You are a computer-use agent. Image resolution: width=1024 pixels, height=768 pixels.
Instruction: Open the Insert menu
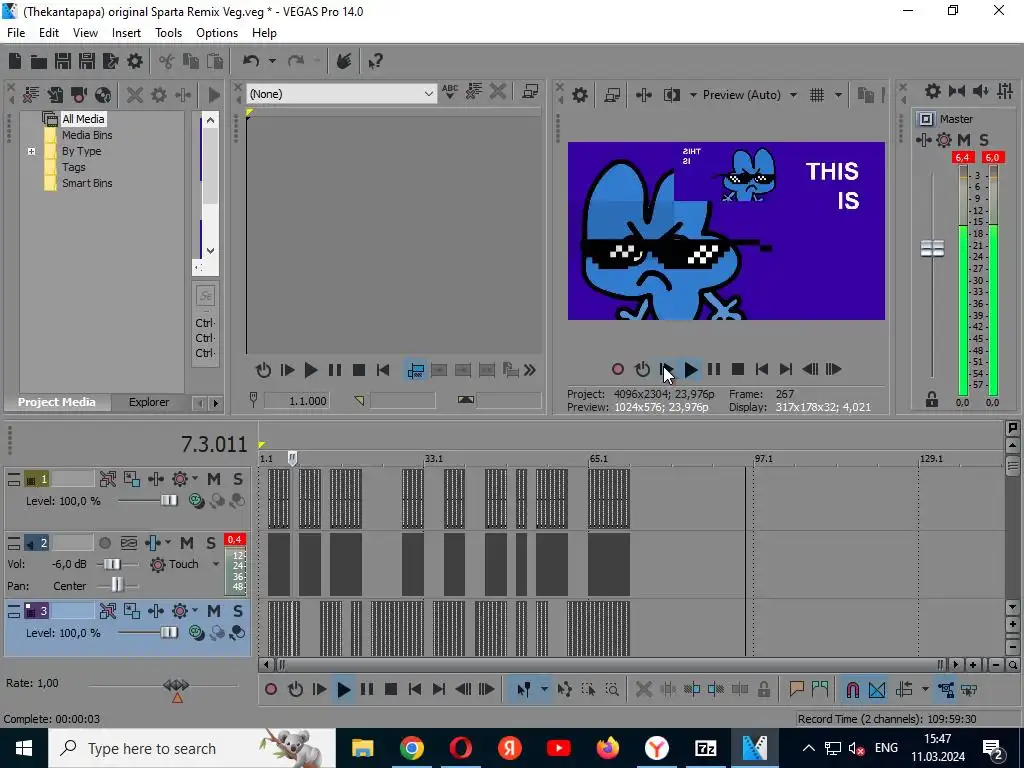(x=126, y=33)
